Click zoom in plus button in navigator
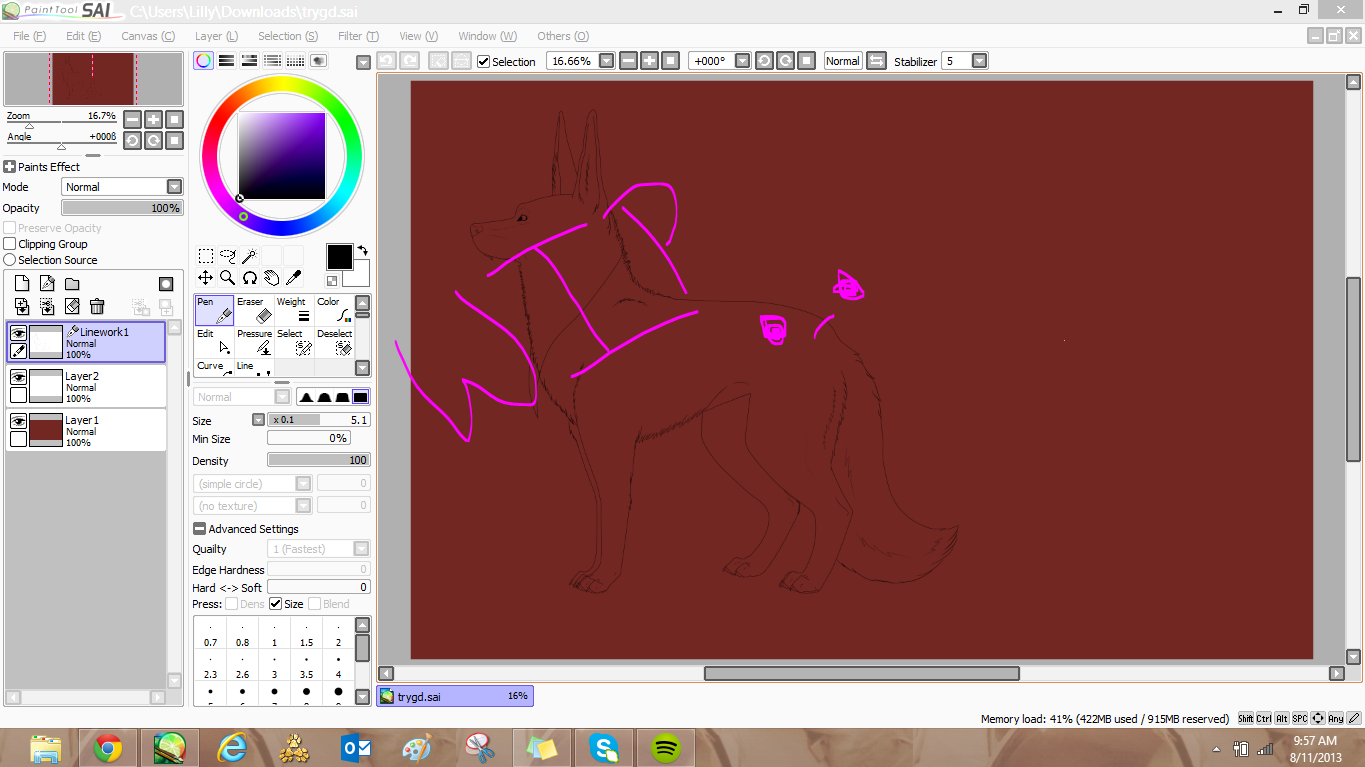1365x767 pixels. (x=153, y=119)
